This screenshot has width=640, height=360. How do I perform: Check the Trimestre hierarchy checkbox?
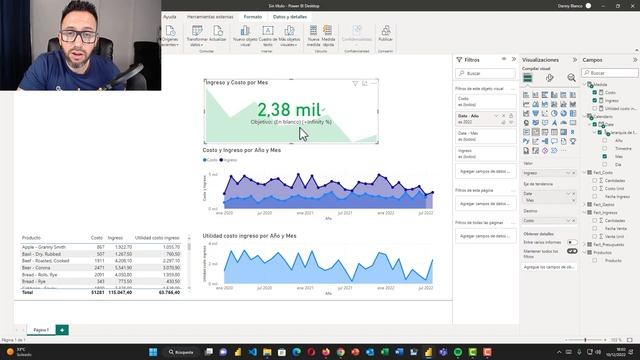(x=604, y=149)
